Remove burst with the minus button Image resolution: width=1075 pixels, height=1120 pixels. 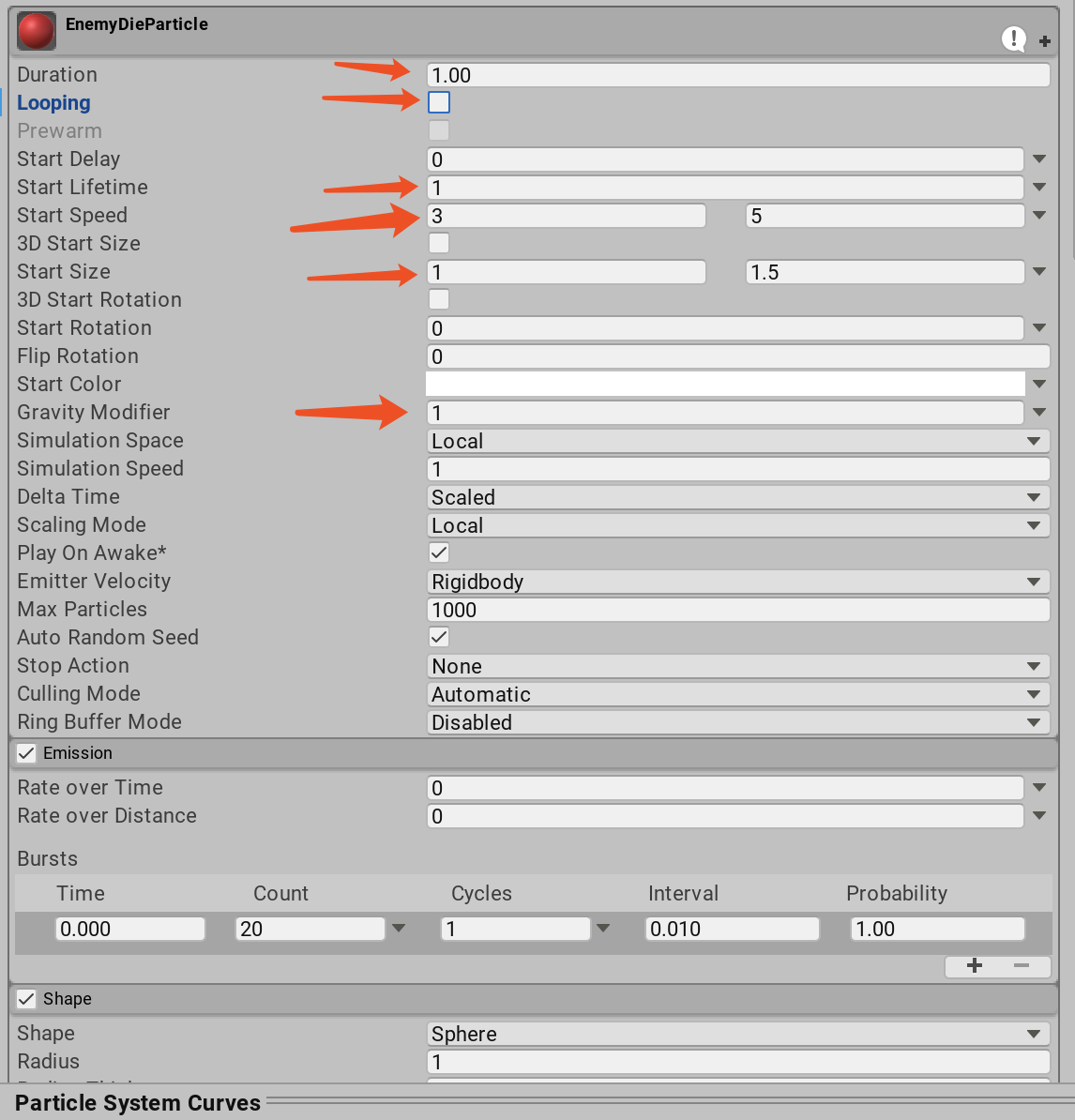coord(1022,966)
